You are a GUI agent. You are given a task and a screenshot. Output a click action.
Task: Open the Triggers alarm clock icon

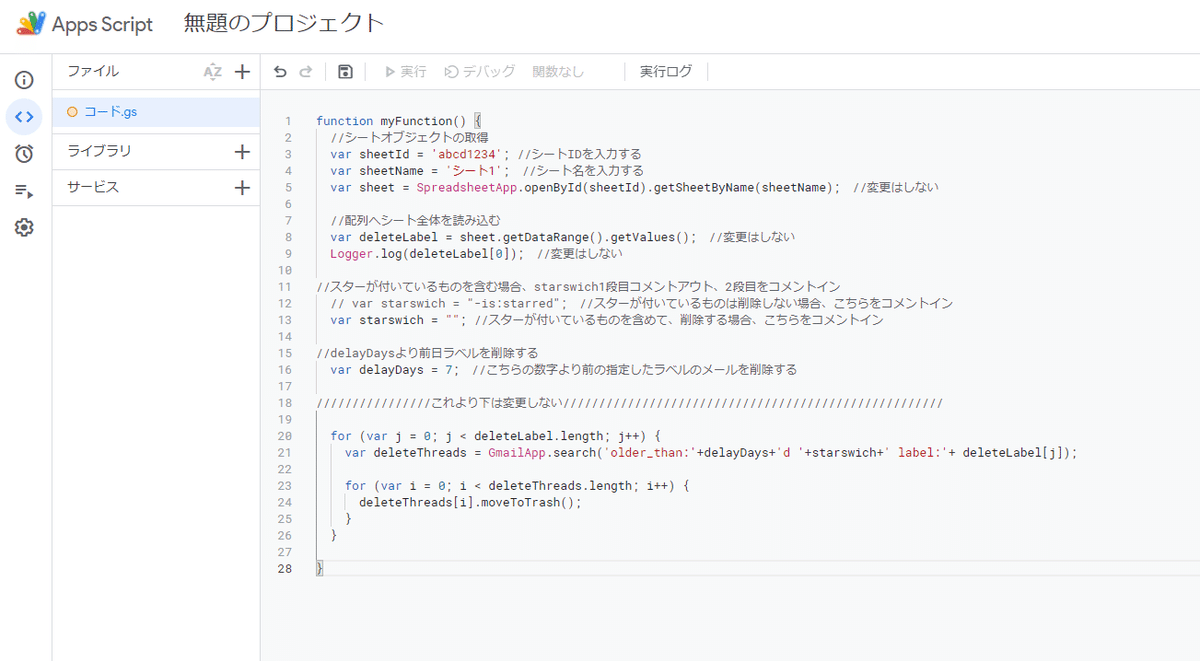coord(24,153)
